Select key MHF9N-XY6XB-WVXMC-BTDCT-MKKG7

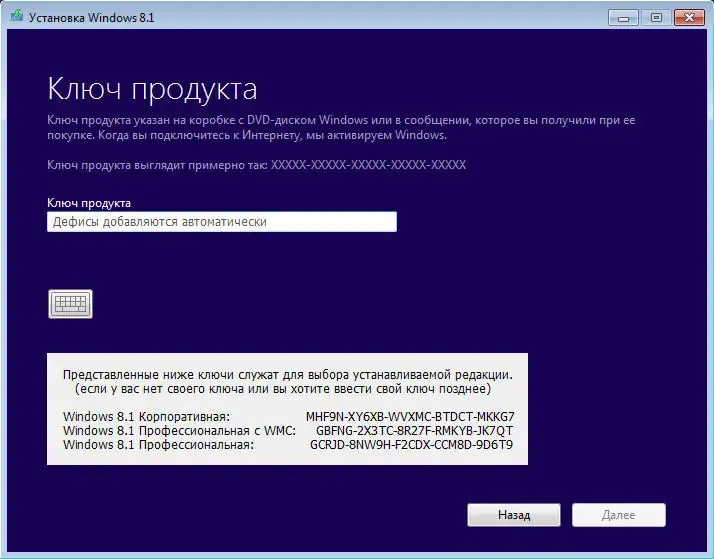click(410, 417)
